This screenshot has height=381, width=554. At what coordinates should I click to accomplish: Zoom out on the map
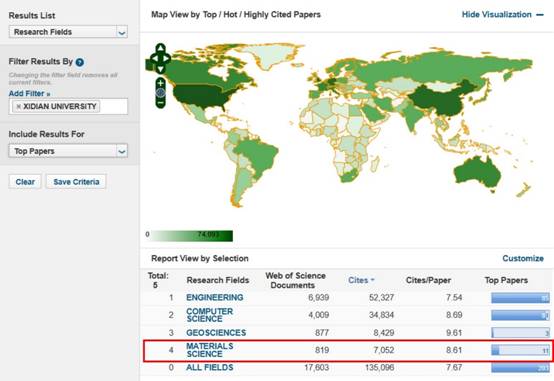click(x=160, y=102)
